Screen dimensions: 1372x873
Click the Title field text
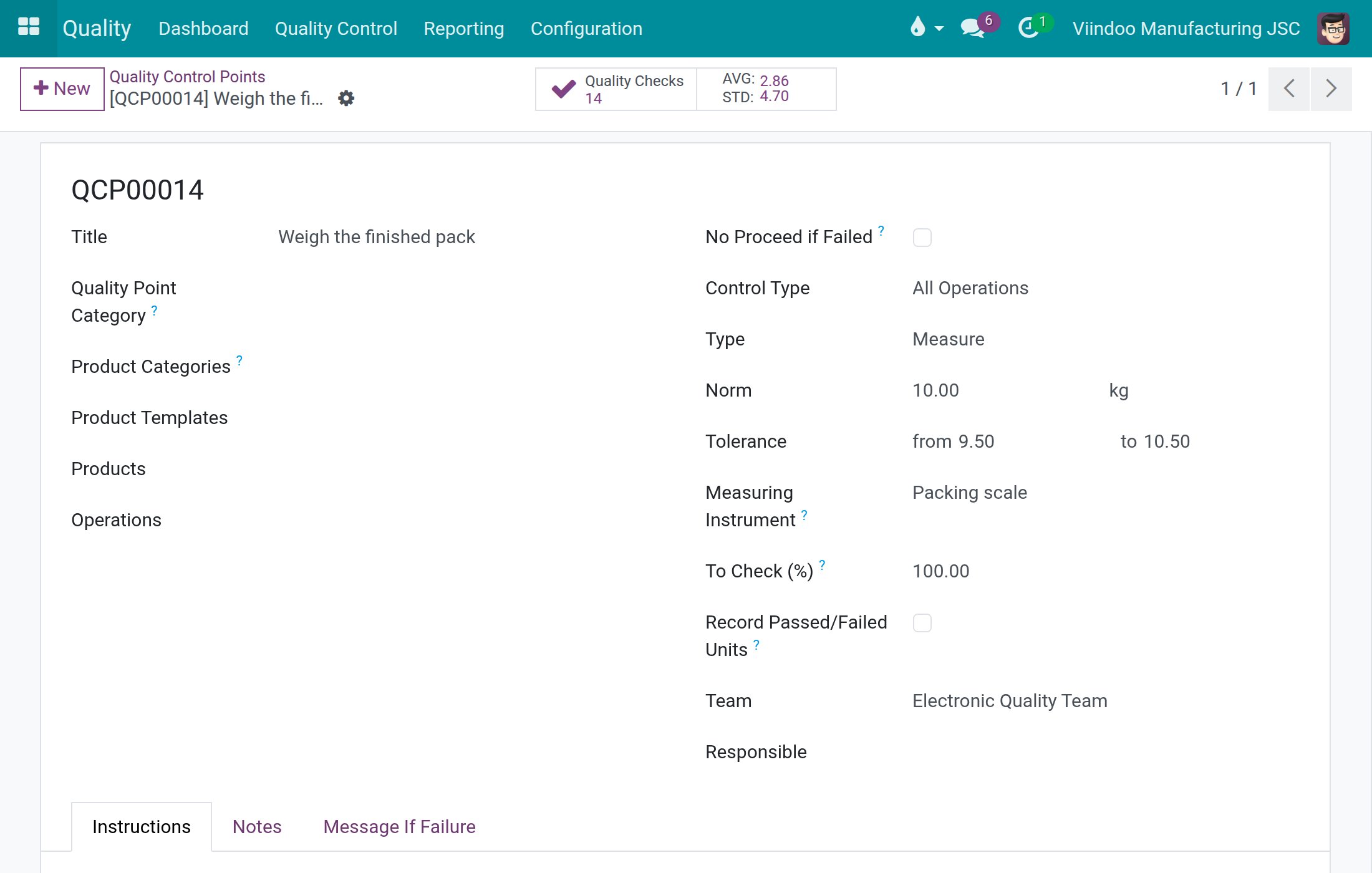coord(377,237)
